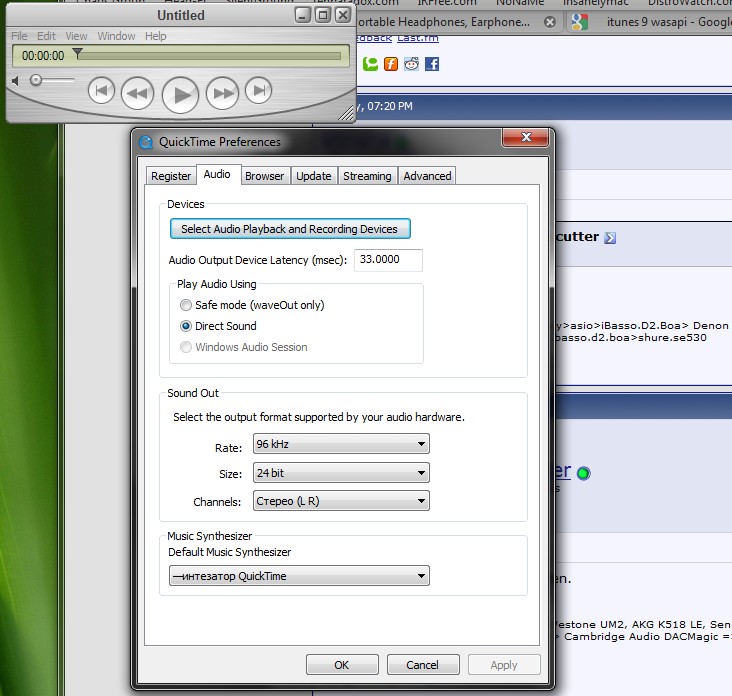Open the Update tab
Screen dimensions: 732x696
[314, 176]
